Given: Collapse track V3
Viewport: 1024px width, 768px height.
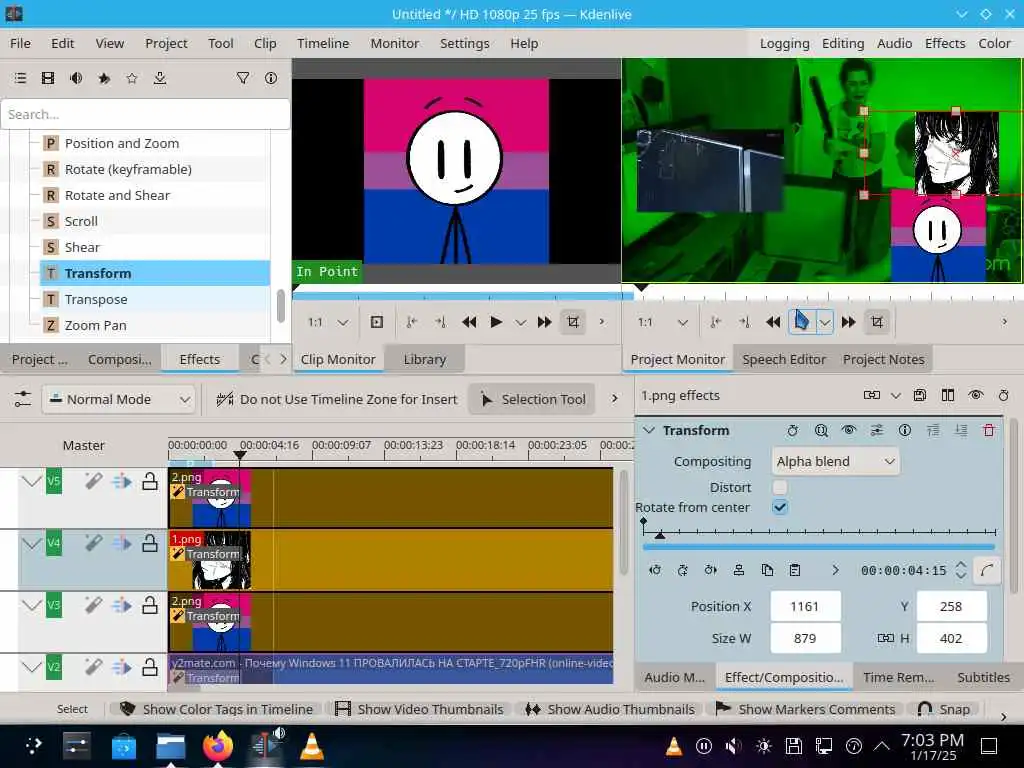Looking at the screenshot, I should tap(31, 605).
